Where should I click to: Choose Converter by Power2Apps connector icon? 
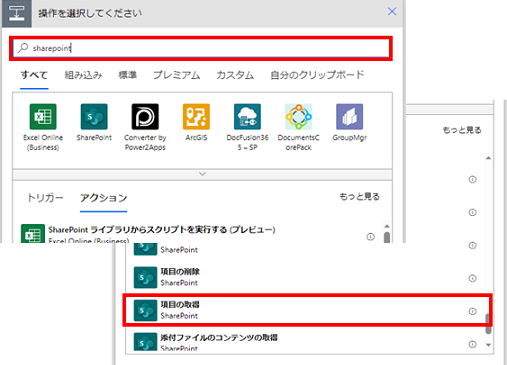point(145,117)
